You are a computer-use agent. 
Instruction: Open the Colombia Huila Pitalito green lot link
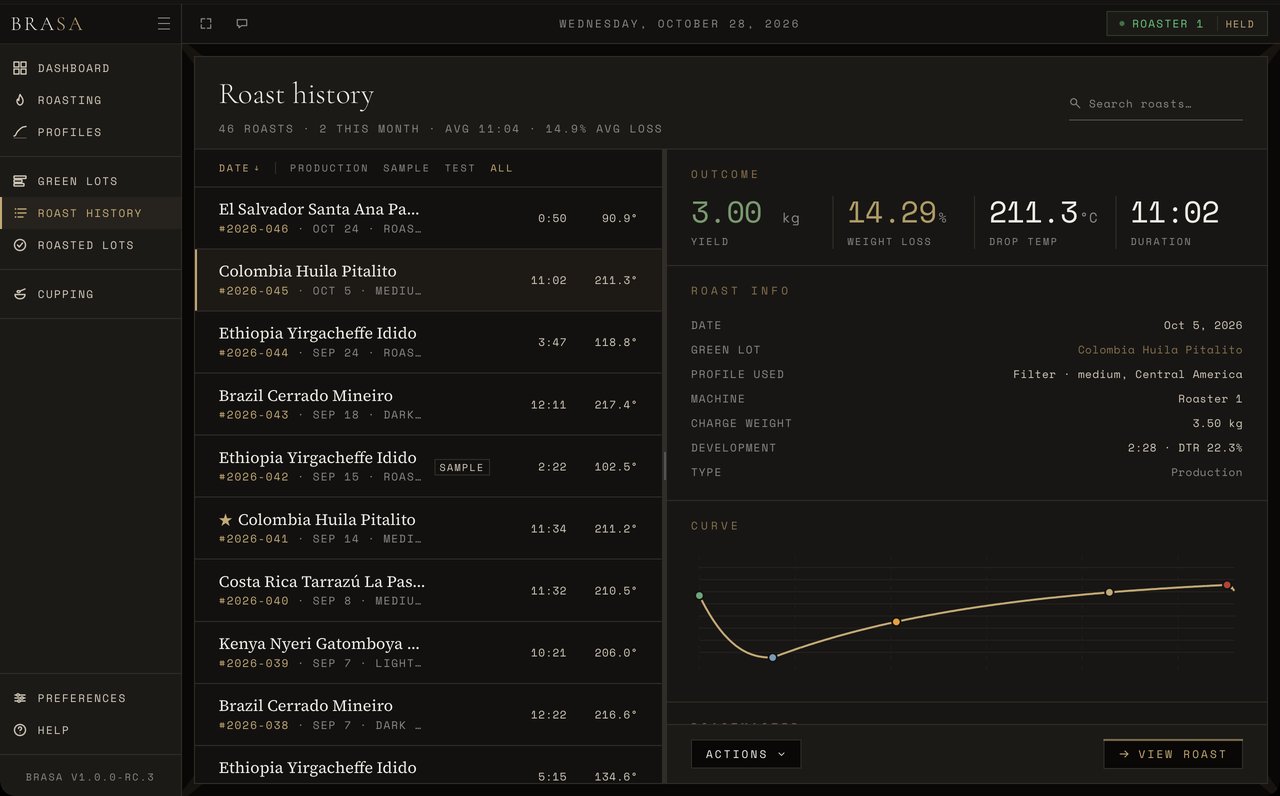click(x=1160, y=350)
